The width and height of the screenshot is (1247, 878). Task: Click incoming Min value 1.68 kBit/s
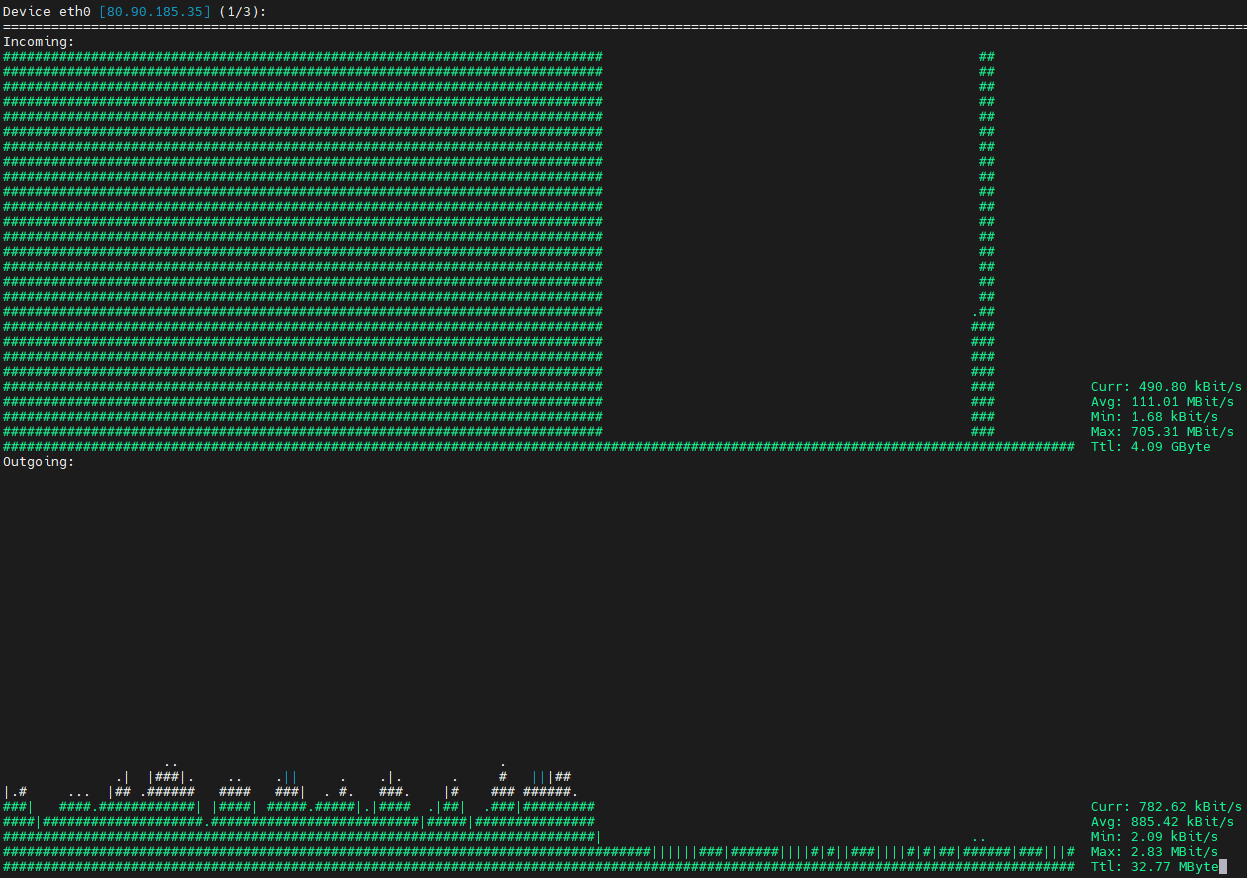tap(1178, 417)
